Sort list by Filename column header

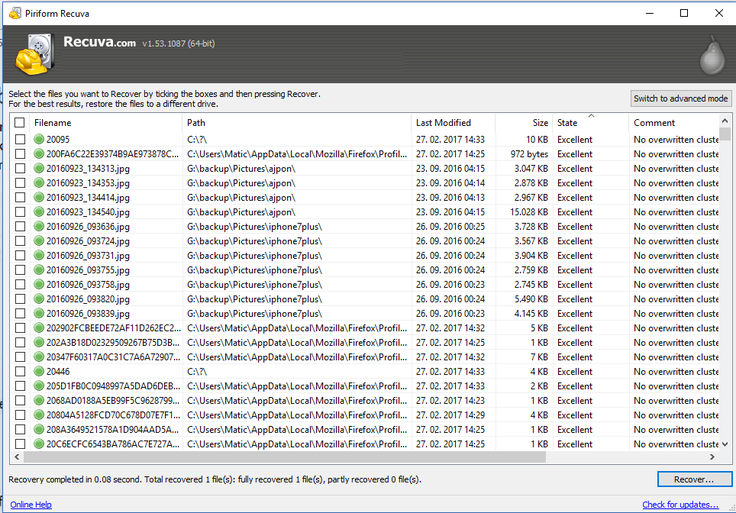pos(106,123)
